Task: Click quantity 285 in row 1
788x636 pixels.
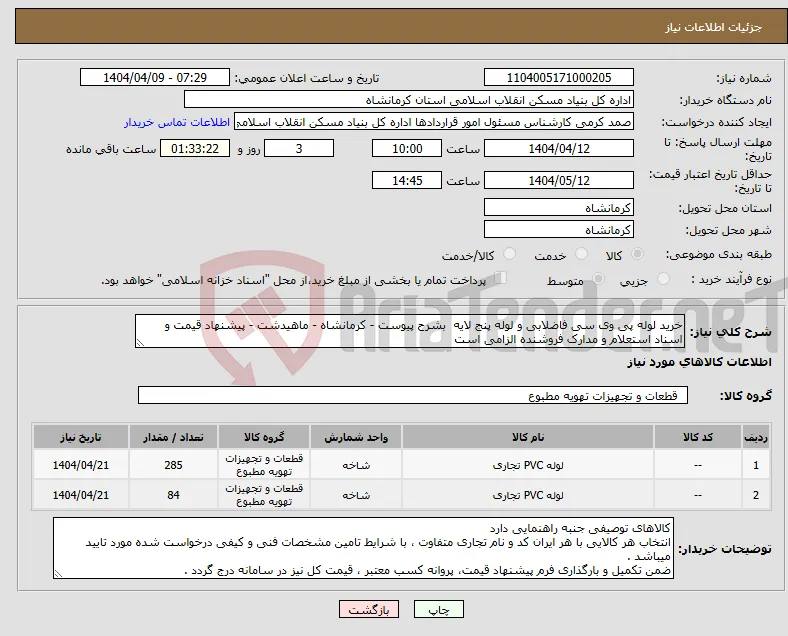Action: tap(173, 465)
